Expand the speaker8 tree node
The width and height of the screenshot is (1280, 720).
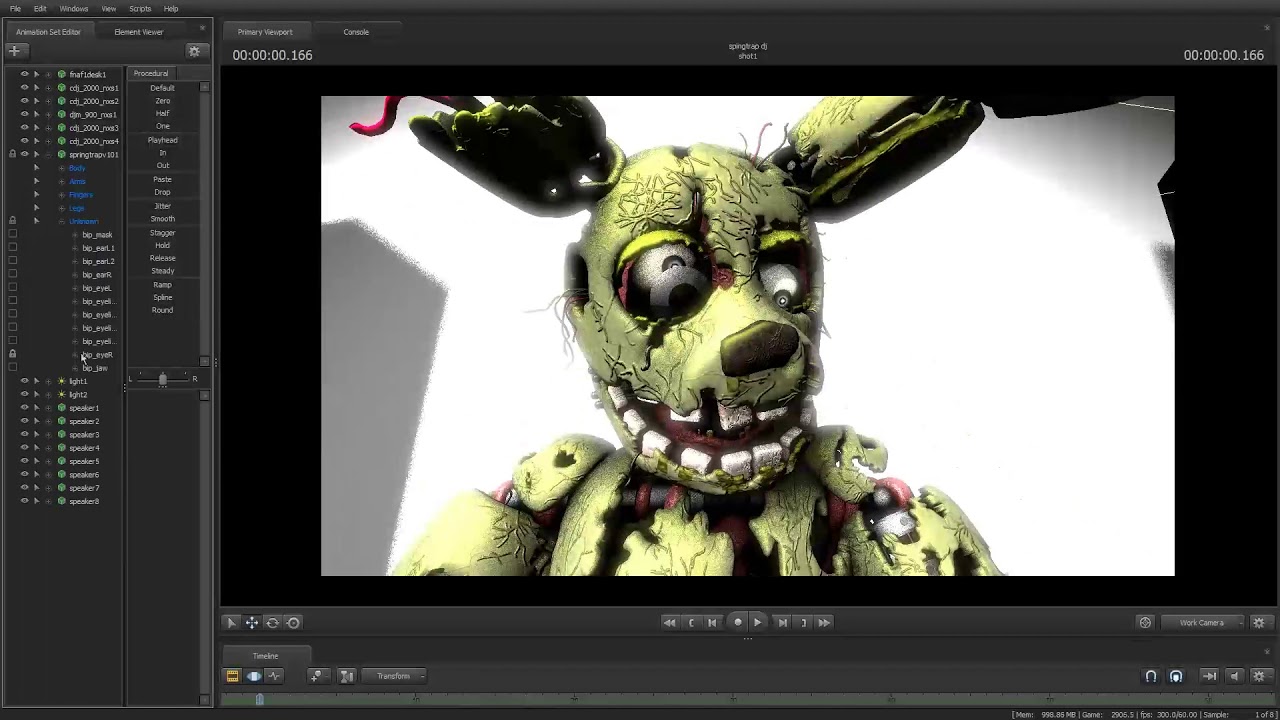tap(48, 501)
